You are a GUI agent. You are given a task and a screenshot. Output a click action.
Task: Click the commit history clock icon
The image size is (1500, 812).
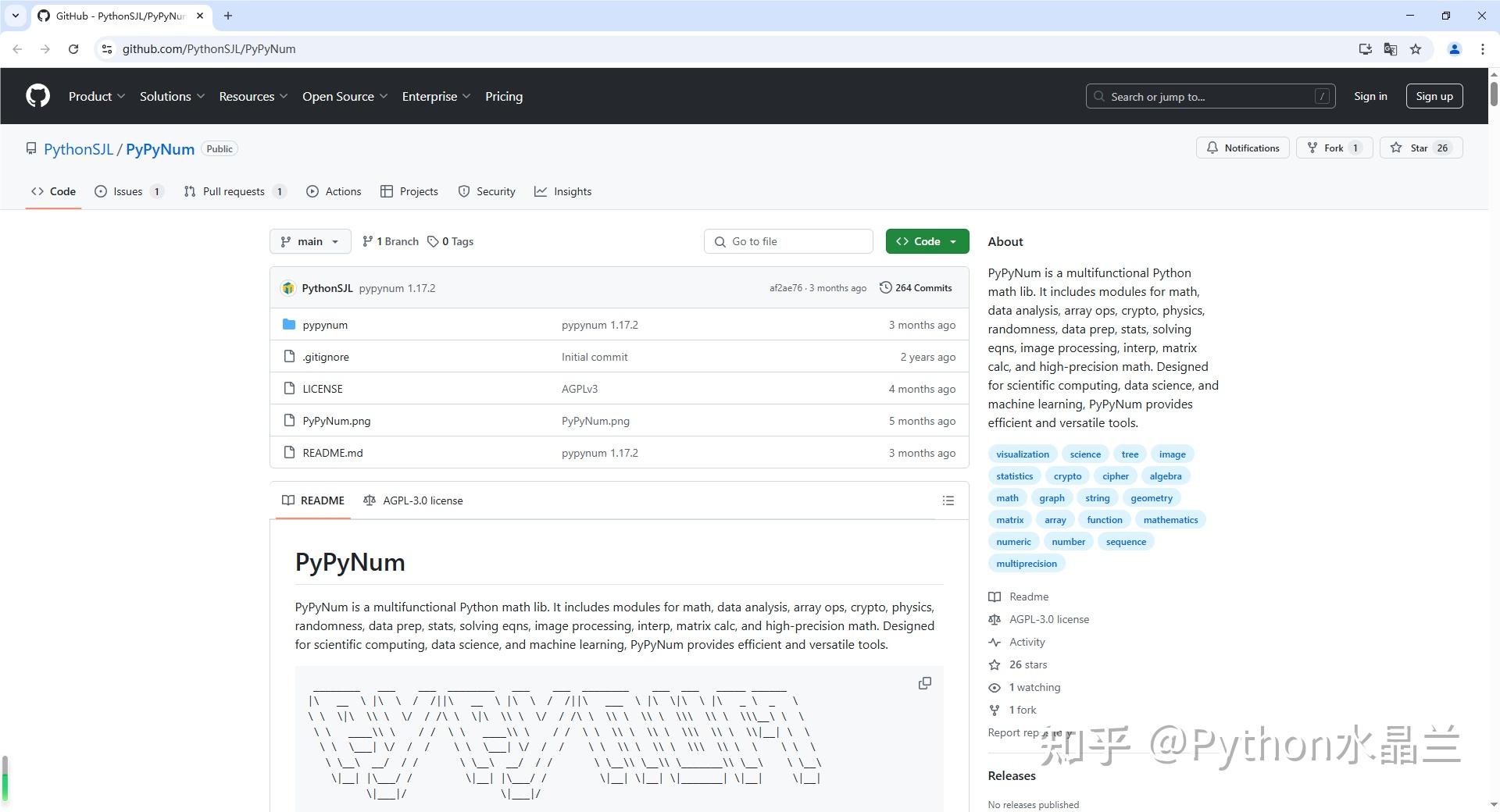(x=885, y=287)
